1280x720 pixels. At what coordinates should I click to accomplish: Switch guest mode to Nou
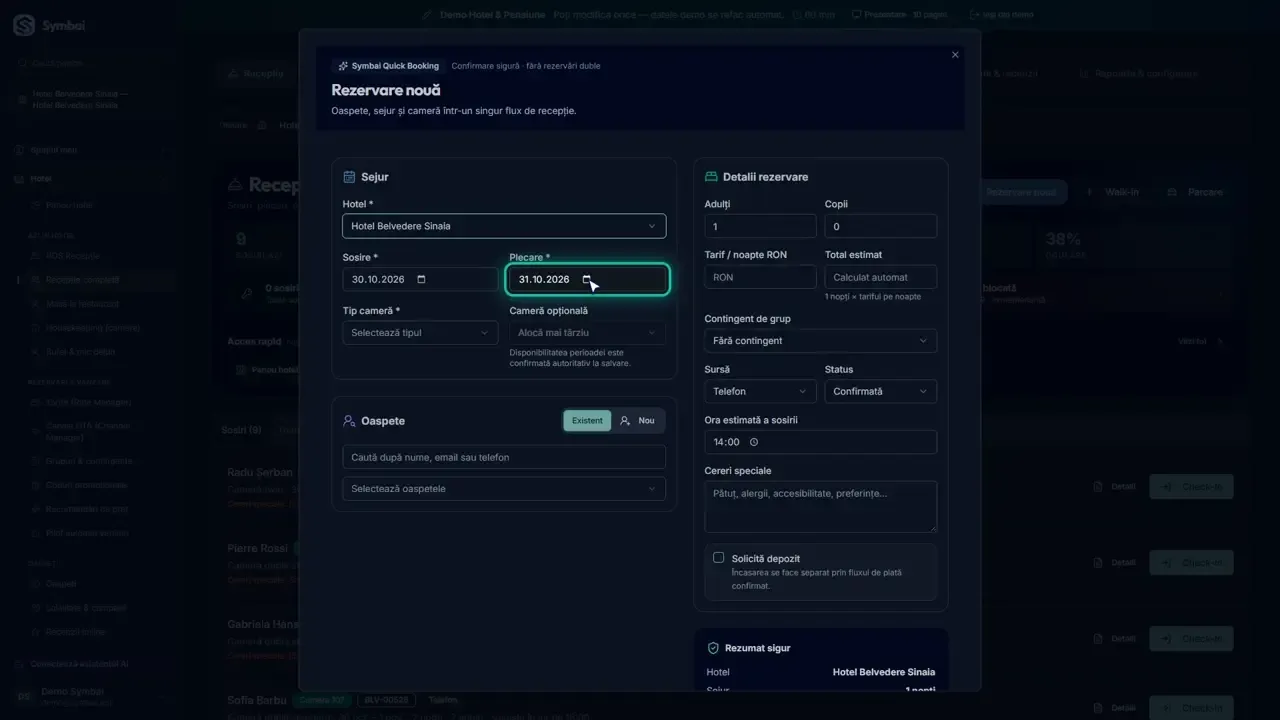coord(638,421)
